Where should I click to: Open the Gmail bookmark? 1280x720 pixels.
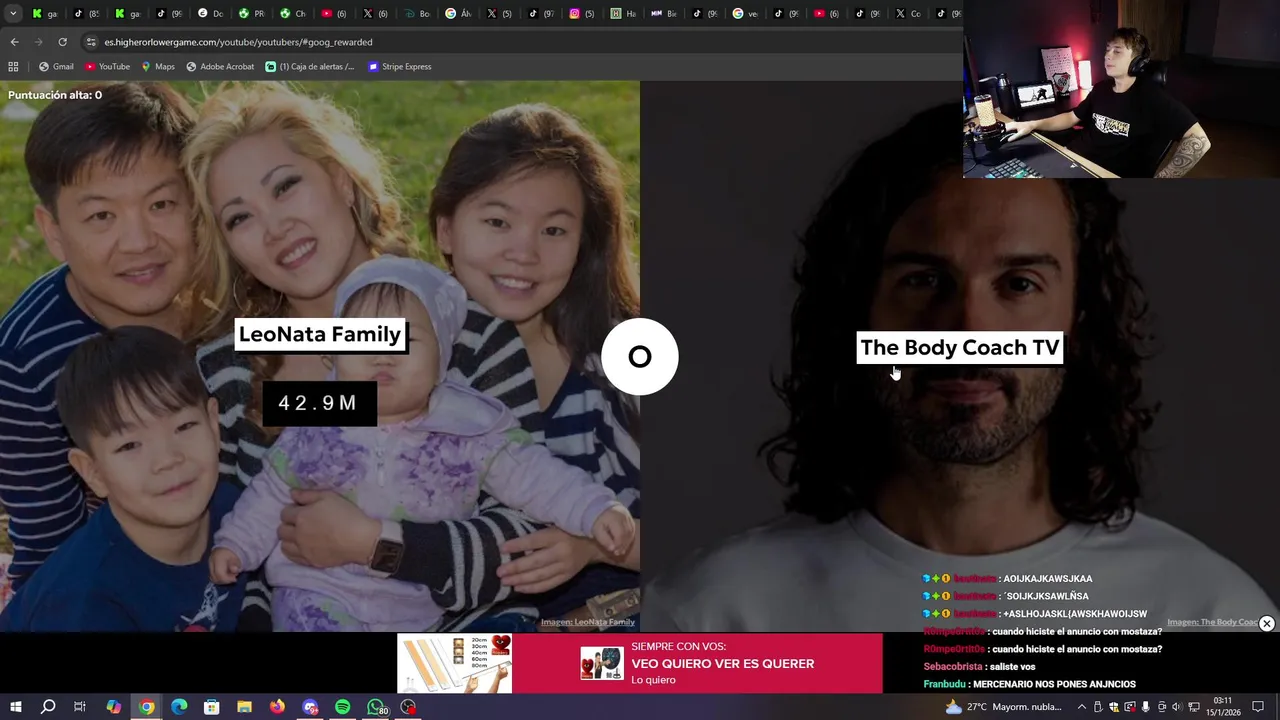pyautogui.click(x=56, y=67)
